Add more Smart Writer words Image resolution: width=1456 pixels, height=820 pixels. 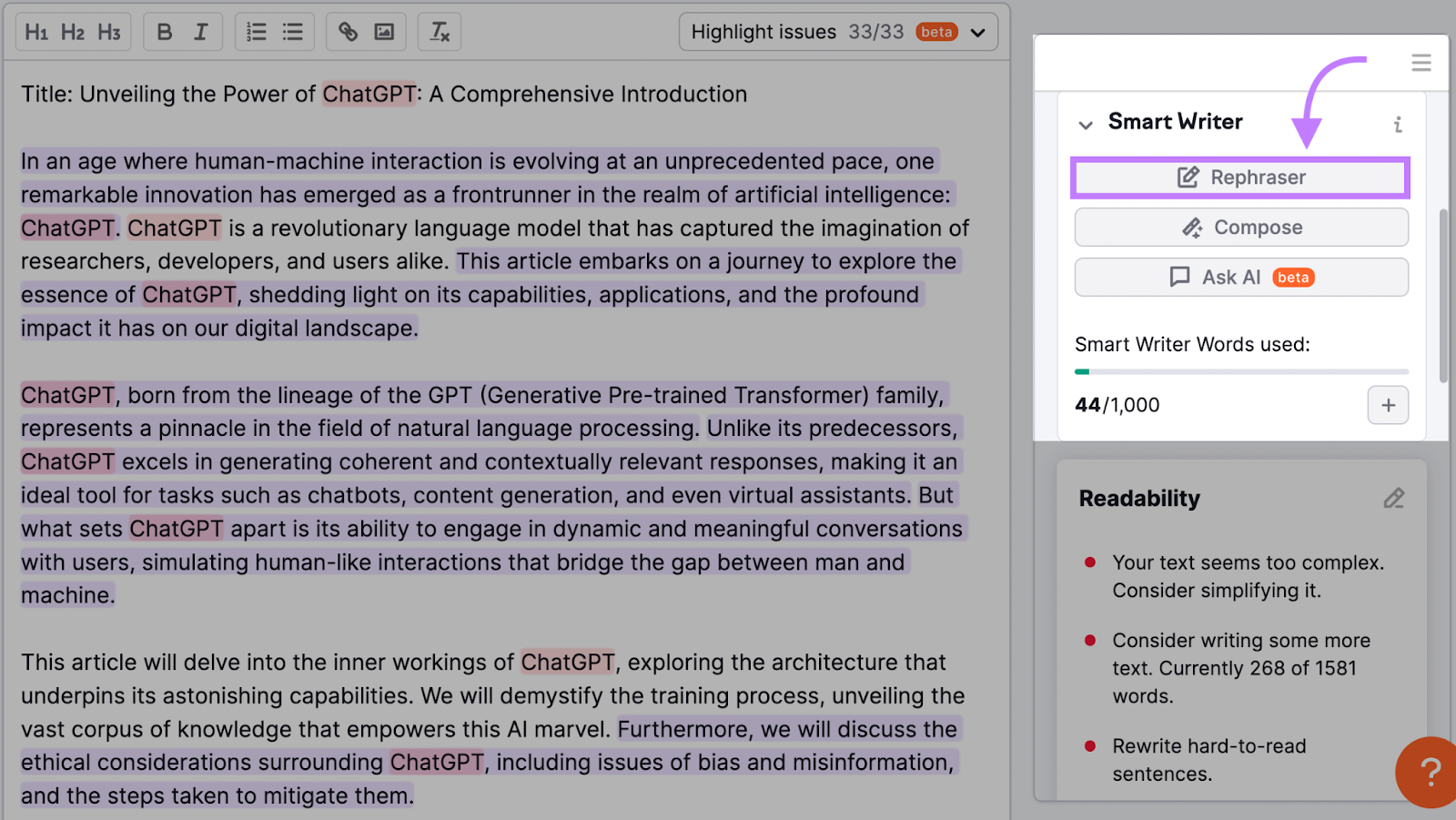[1388, 405]
